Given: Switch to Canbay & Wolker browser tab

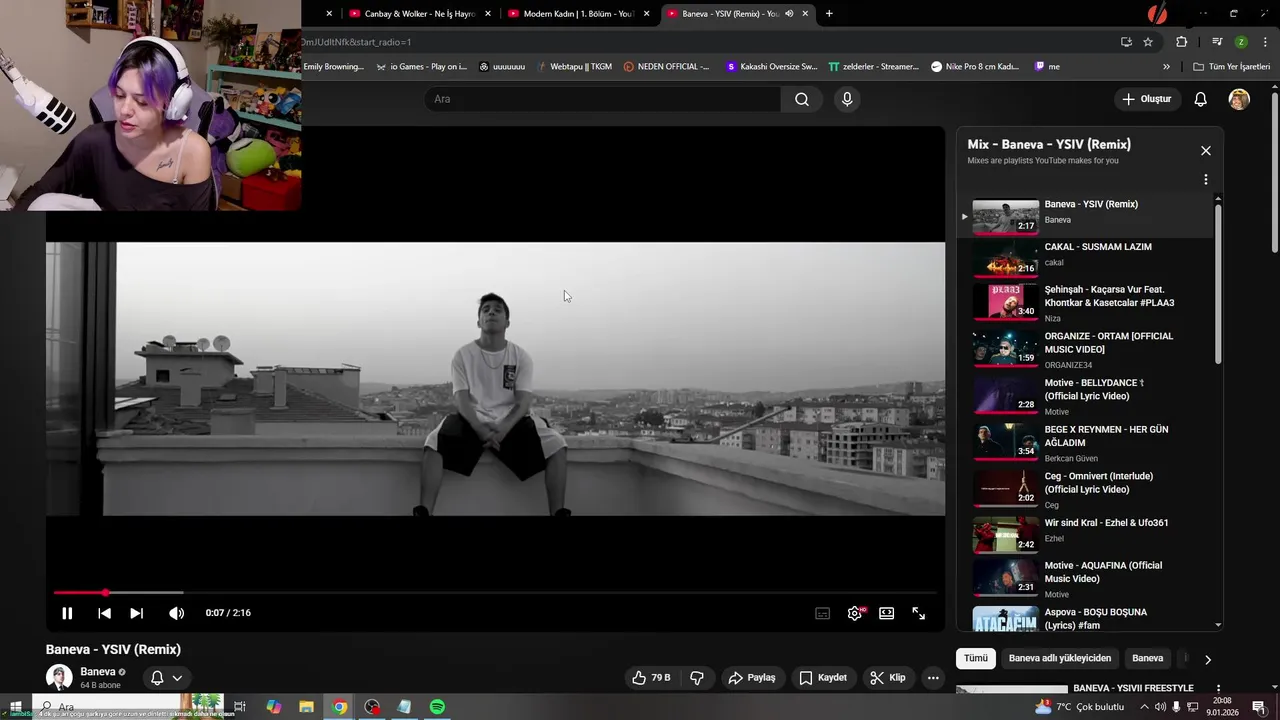Looking at the screenshot, I should [420, 14].
